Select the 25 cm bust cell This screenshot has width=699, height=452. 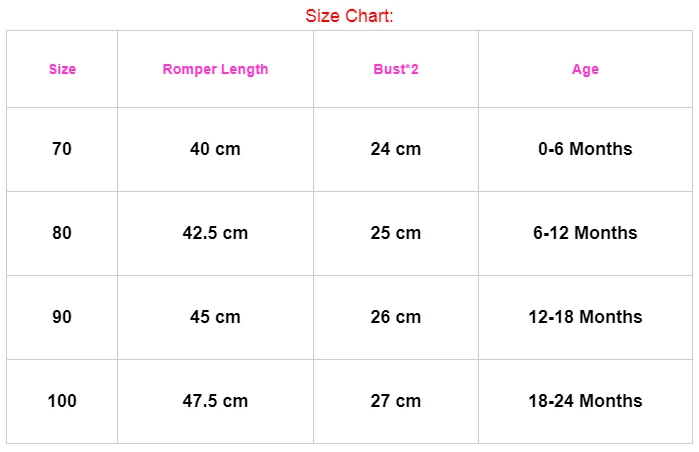pyautogui.click(x=396, y=233)
